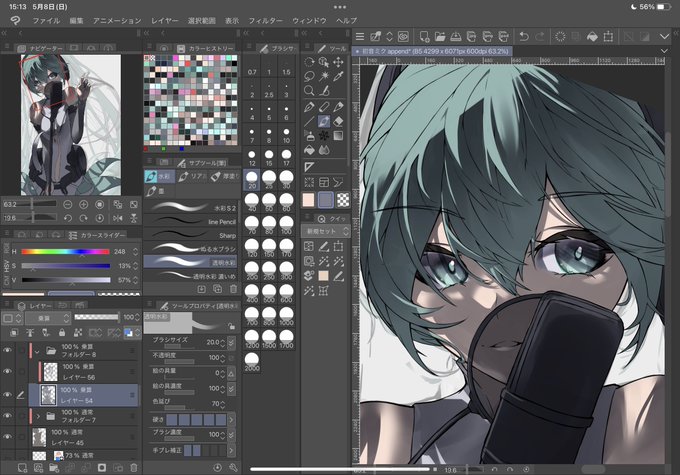
Task: Open the File menu
Action: [46, 20]
